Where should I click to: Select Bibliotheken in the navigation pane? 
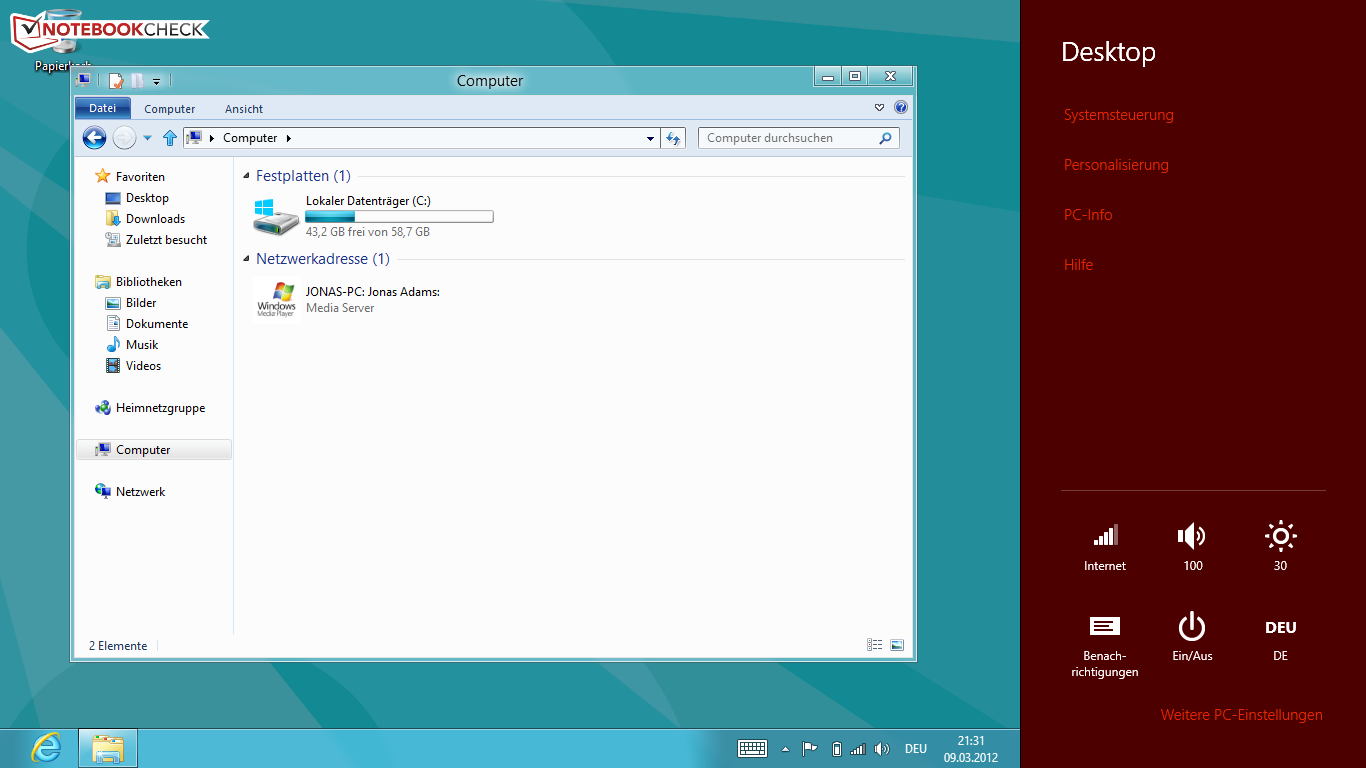click(x=148, y=282)
